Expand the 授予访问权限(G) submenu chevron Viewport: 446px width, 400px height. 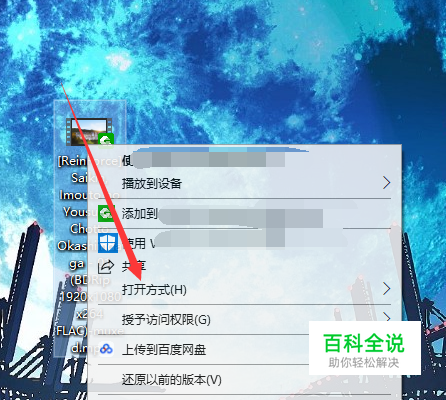click(x=386, y=317)
